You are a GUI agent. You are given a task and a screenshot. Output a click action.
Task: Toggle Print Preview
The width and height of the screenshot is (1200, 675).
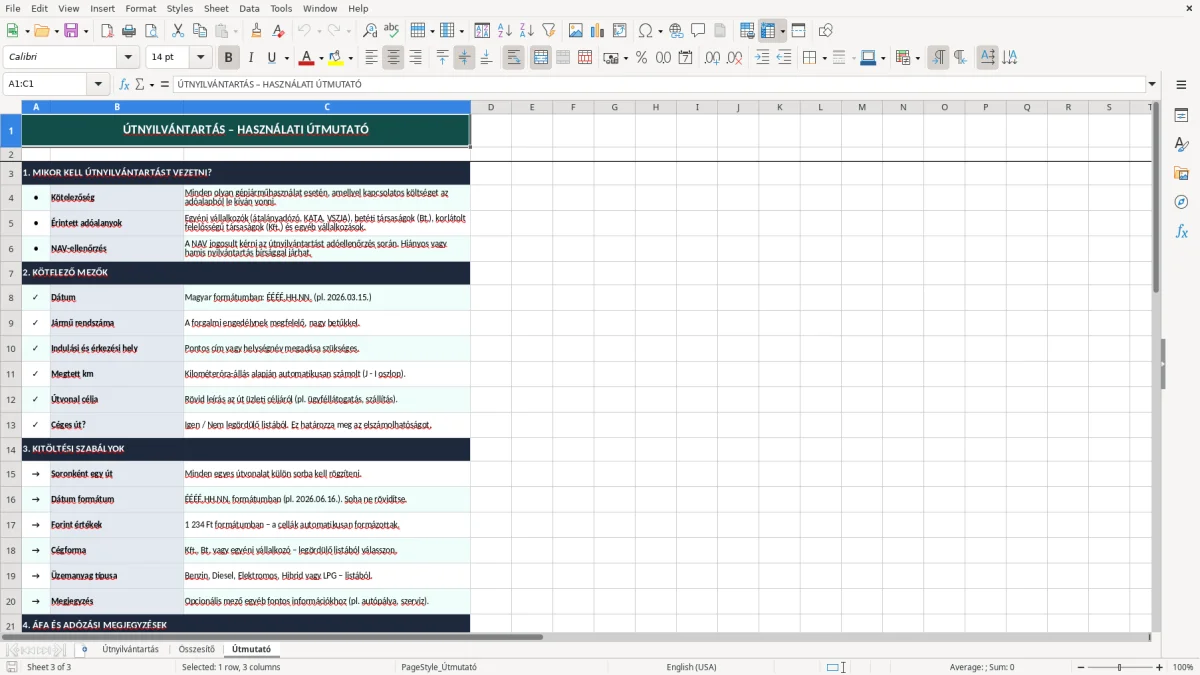(x=151, y=31)
